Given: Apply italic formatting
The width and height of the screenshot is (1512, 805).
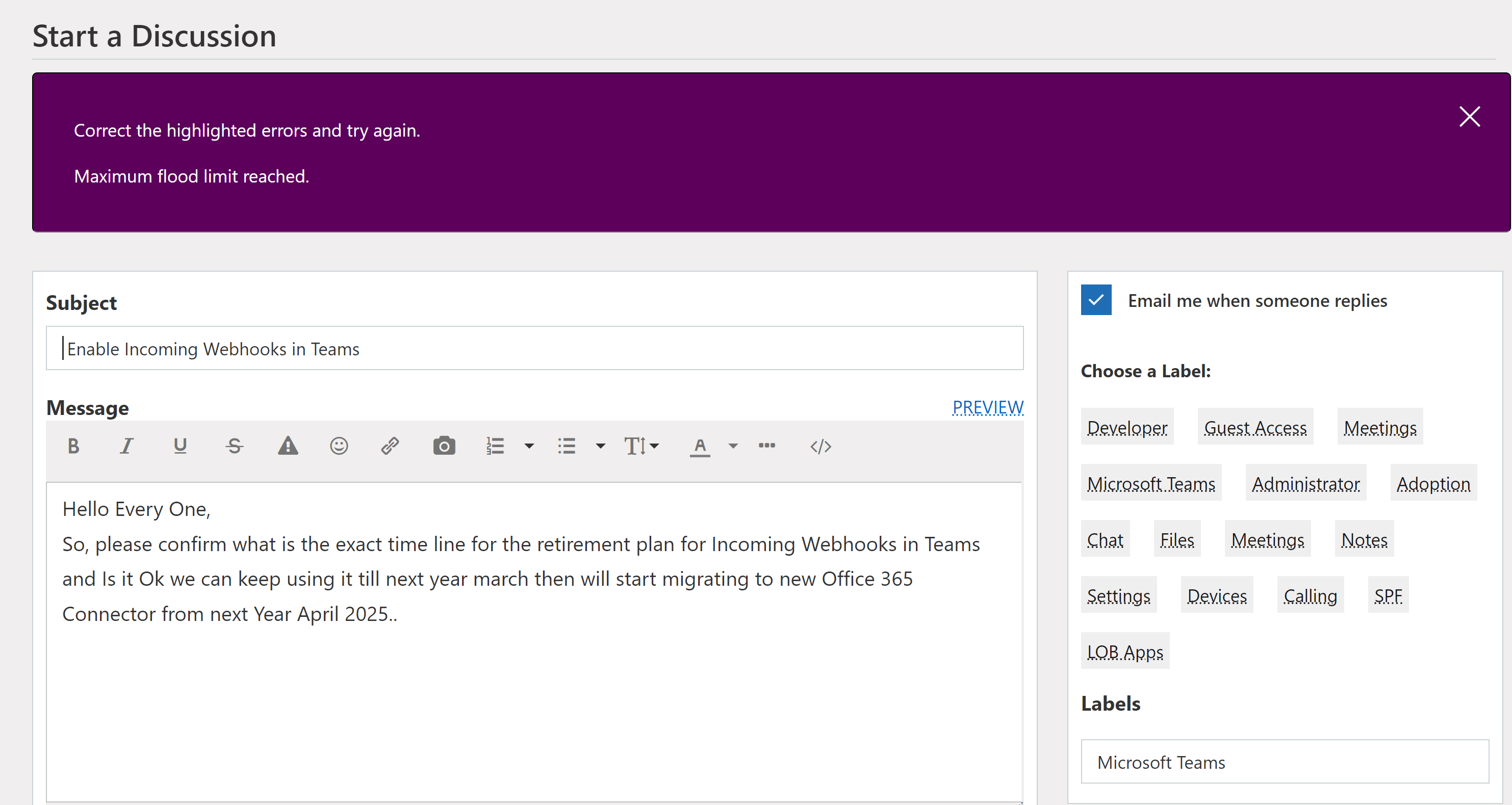Looking at the screenshot, I should [x=126, y=447].
